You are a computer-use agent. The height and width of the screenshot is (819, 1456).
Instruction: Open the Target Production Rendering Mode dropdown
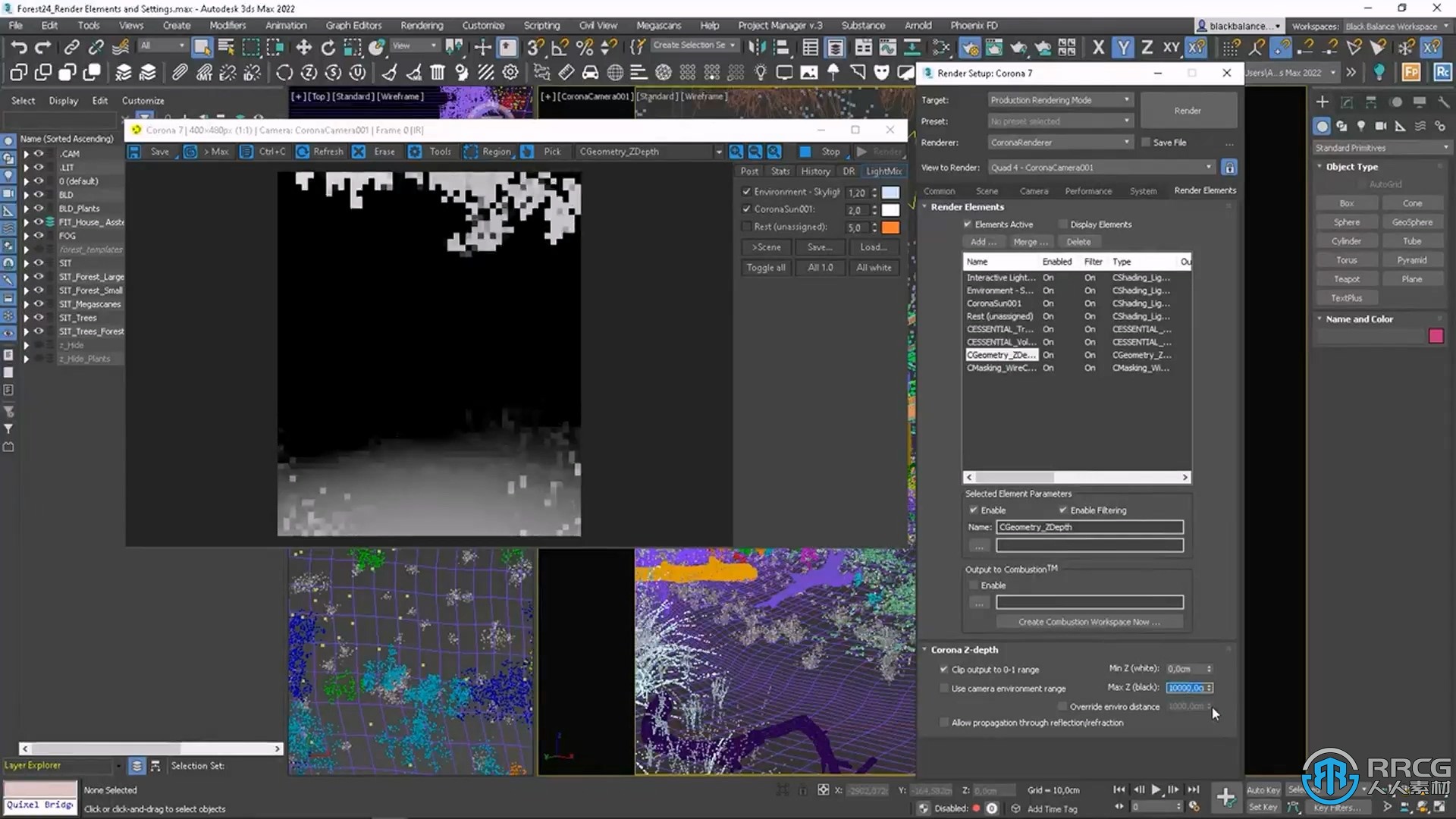click(x=1060, y=100)
